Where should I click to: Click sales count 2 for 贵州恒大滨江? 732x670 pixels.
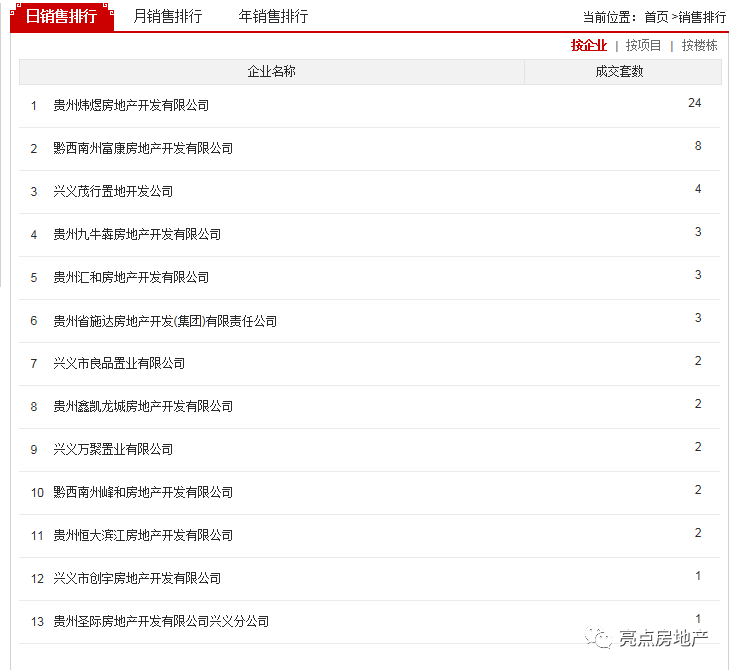tap(698, 532)
